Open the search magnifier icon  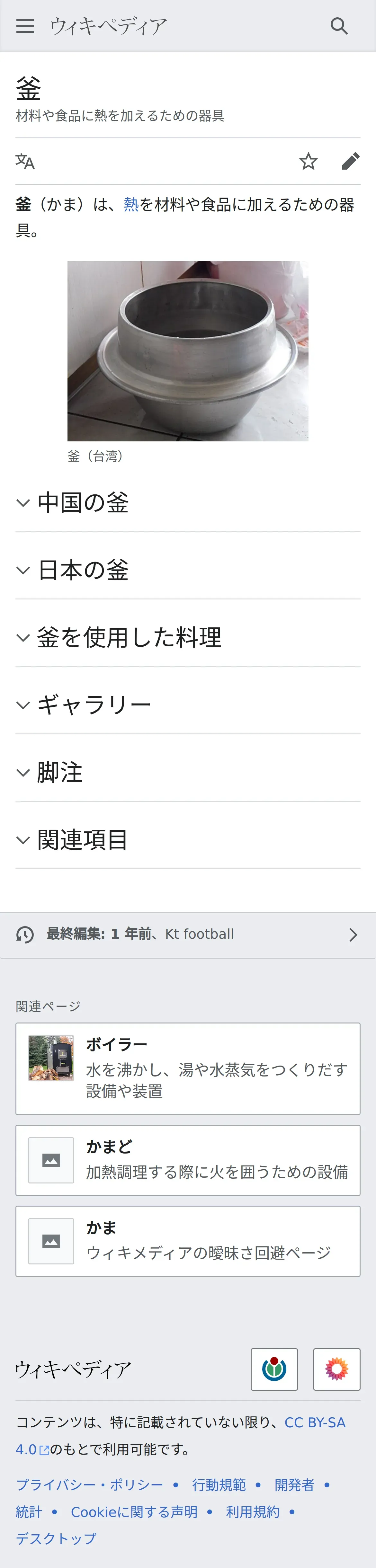[x=339, y=26]
